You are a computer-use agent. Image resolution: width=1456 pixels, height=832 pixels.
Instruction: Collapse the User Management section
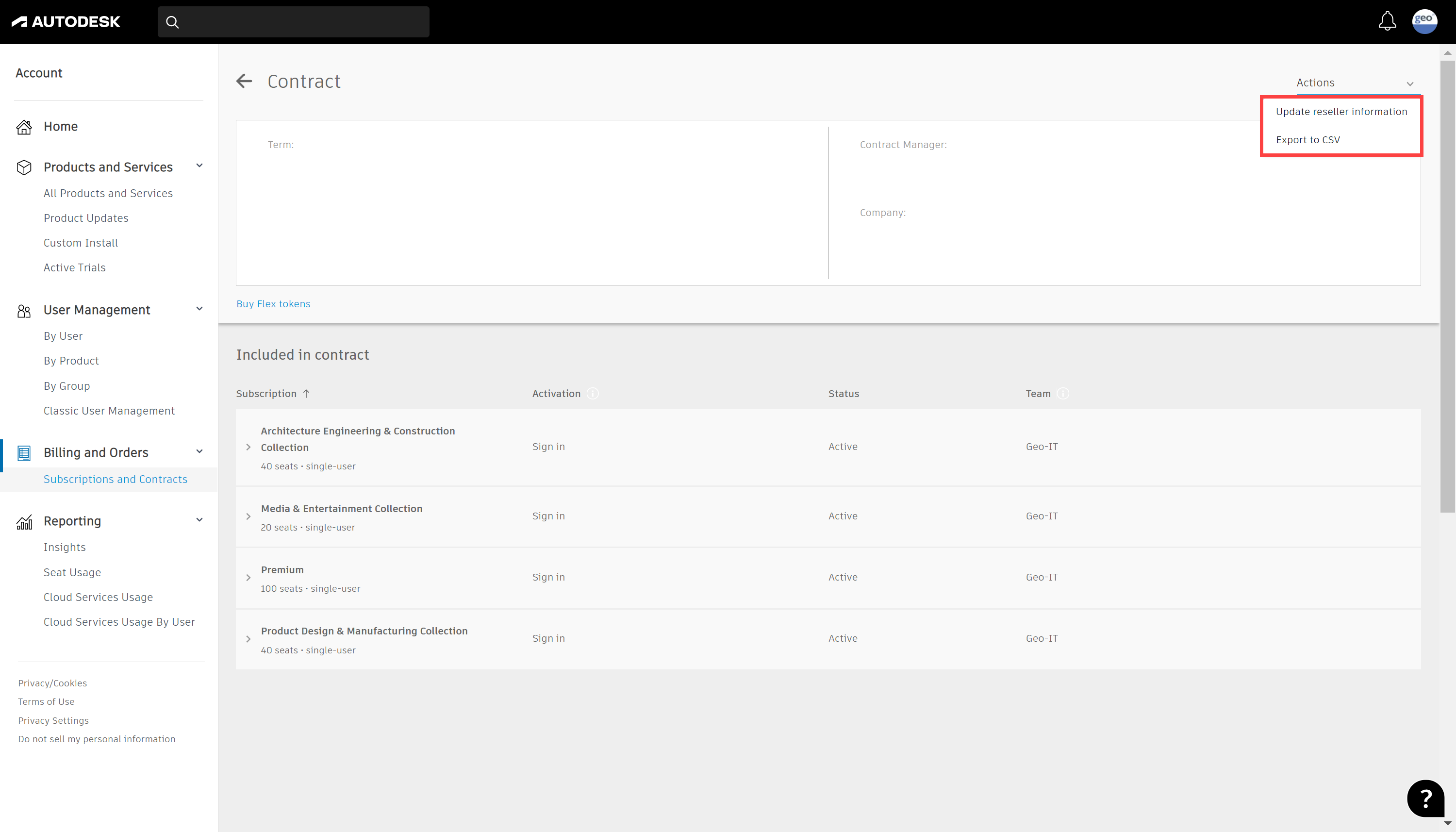pyautogui.click(x=199, y=309)
